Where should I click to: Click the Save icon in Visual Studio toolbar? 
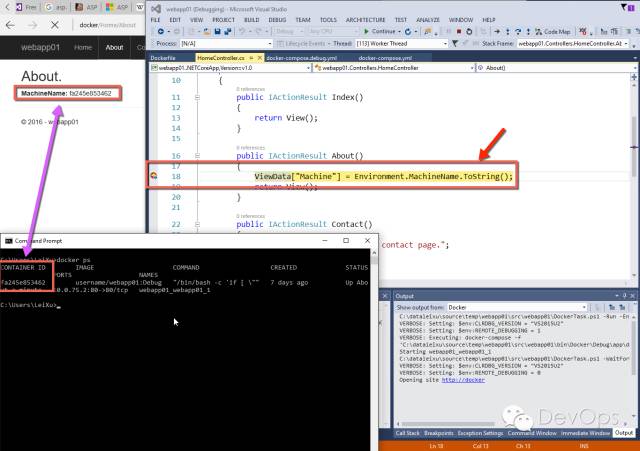coord(218,31)
